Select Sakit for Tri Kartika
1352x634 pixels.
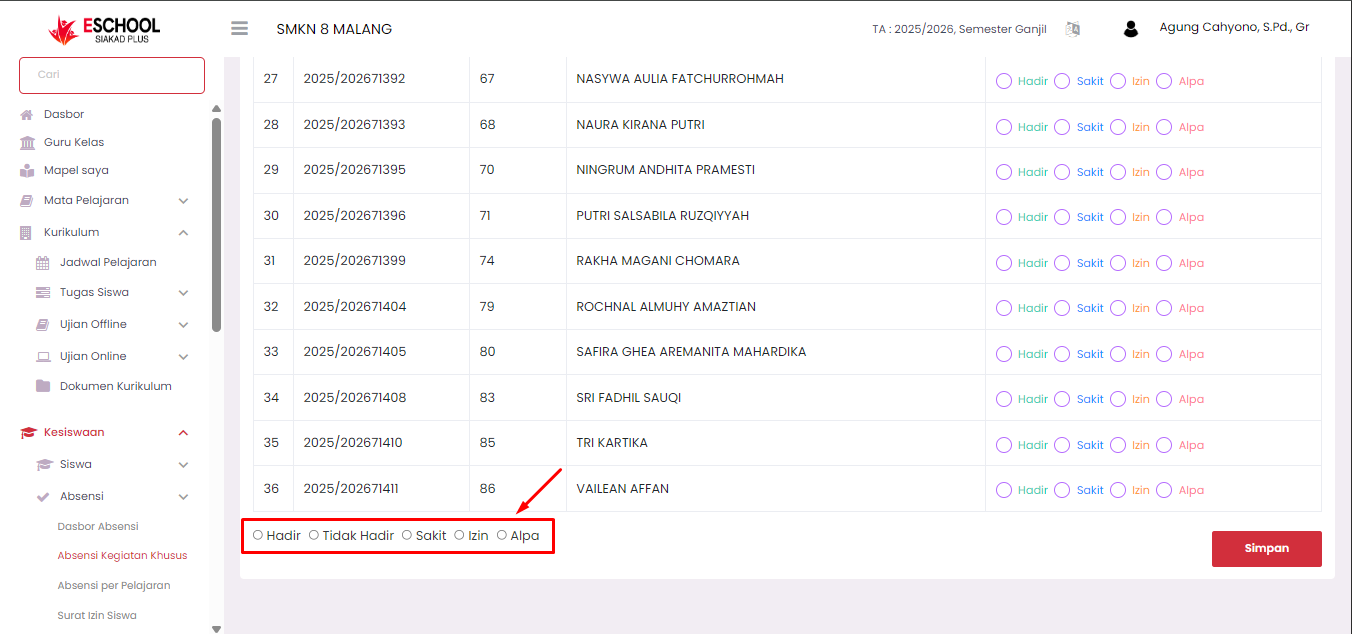pyautogui.click(x=1062, y=445)
